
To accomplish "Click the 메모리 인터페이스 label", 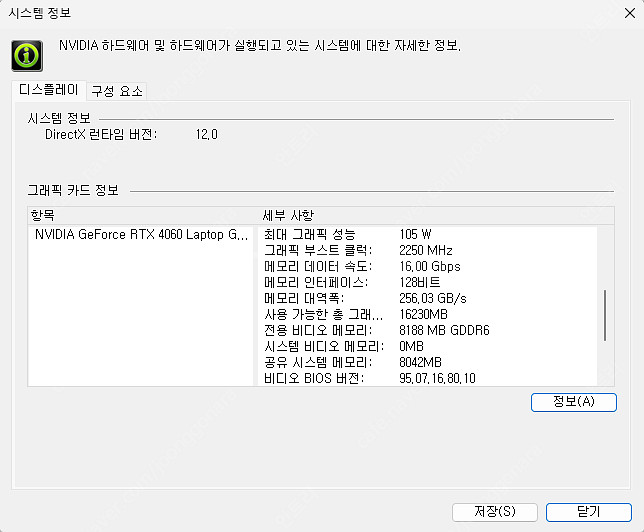I will pyautogui.click(x=316, y=283).
